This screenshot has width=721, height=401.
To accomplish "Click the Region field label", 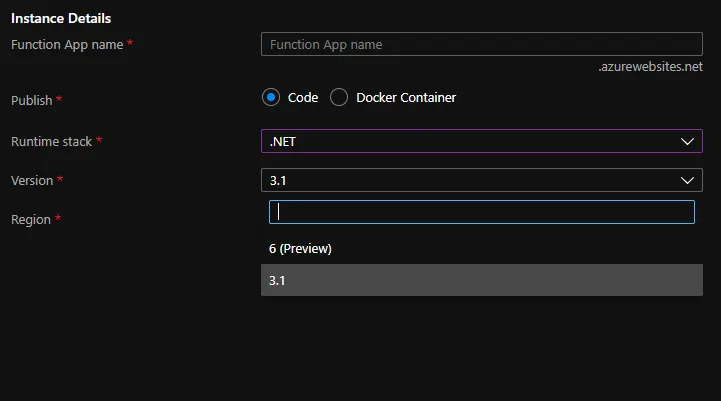I will (x=30, y=220).
